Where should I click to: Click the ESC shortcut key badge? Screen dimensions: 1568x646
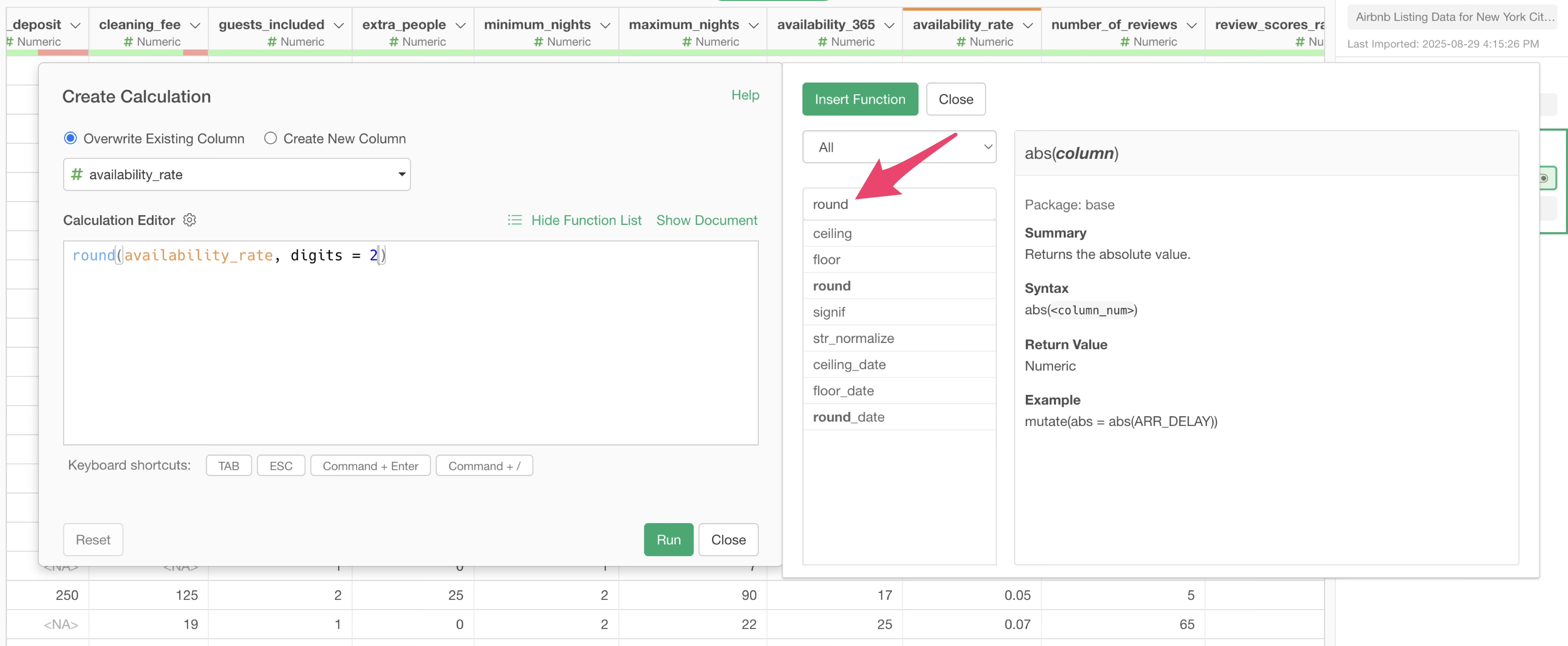(x=281, y=465)
